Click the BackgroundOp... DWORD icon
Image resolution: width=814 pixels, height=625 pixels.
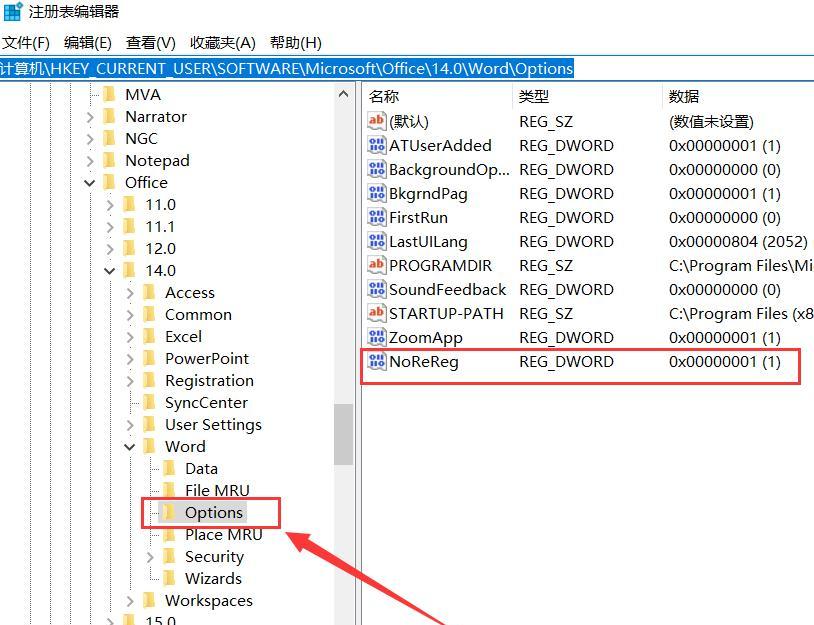coord(376,169)
